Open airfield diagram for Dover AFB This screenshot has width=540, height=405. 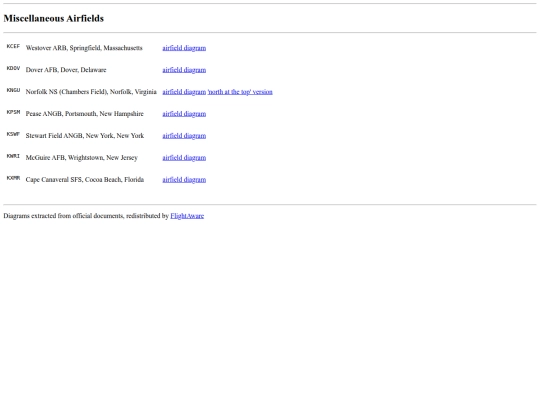click(184, 70)
